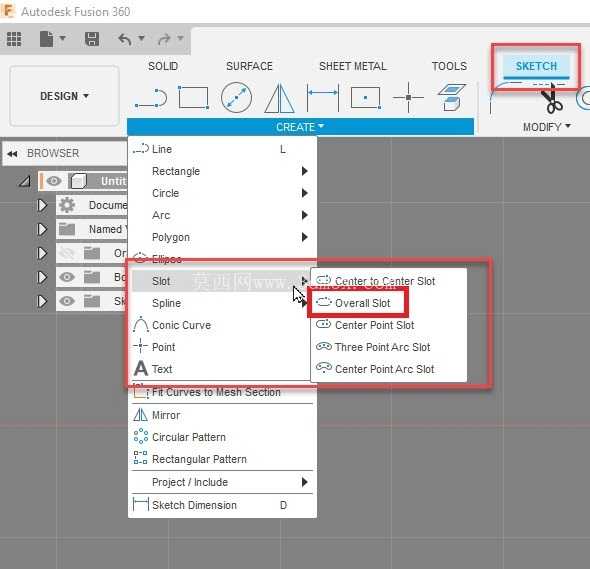590x569 pixels.
Task: Click the File document icon
Action: click(46, 39)
